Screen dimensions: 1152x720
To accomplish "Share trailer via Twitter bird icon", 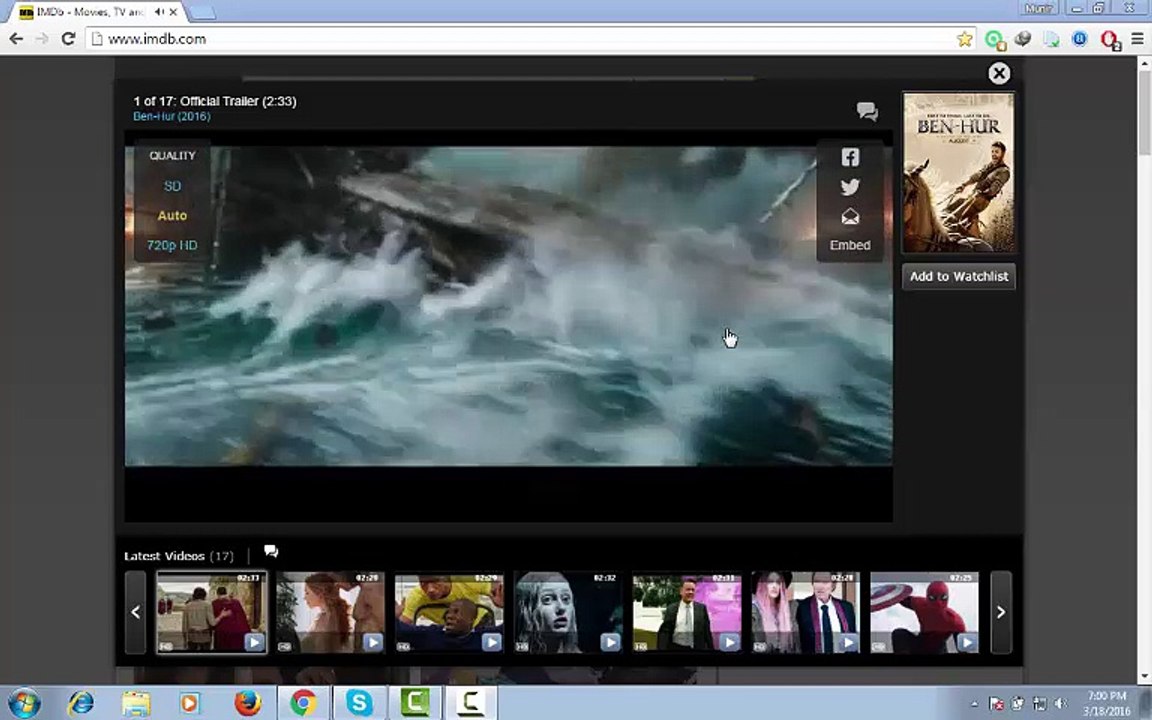I will pyautogui.click(x=850, y=187).
